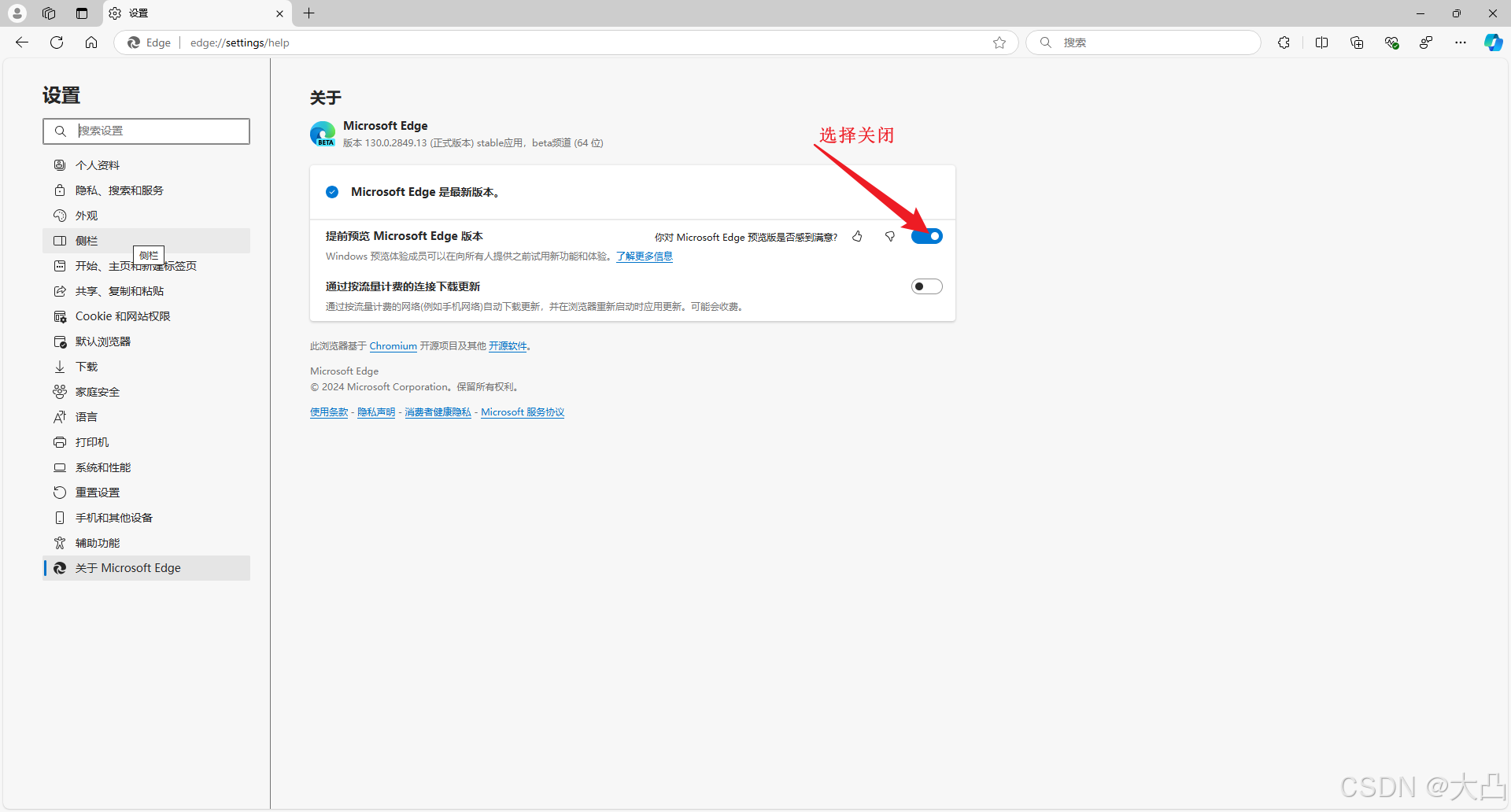Open the Extensions puzzle icon
The image size is (1511, 812).
[x=1284, y=42]
